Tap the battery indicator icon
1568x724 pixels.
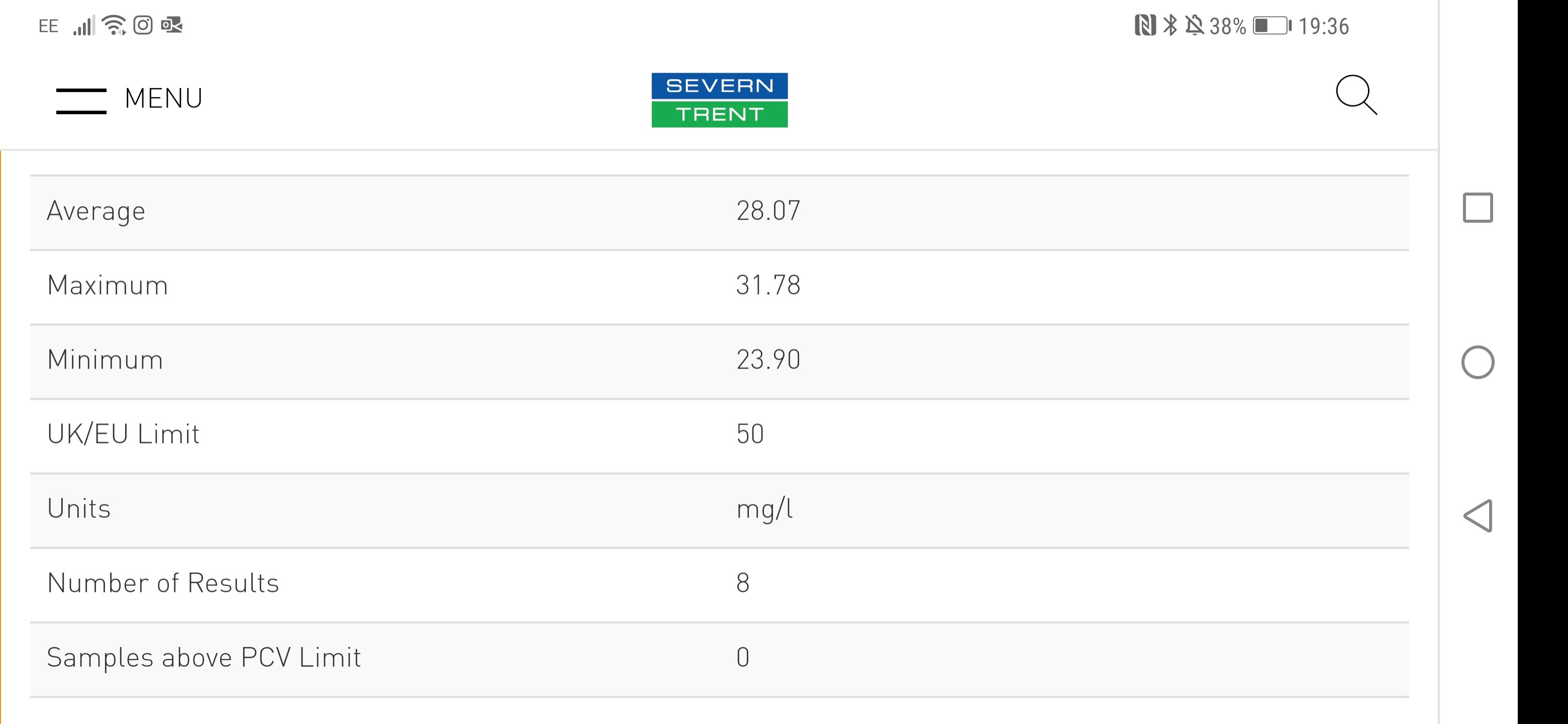(1272, 26)
